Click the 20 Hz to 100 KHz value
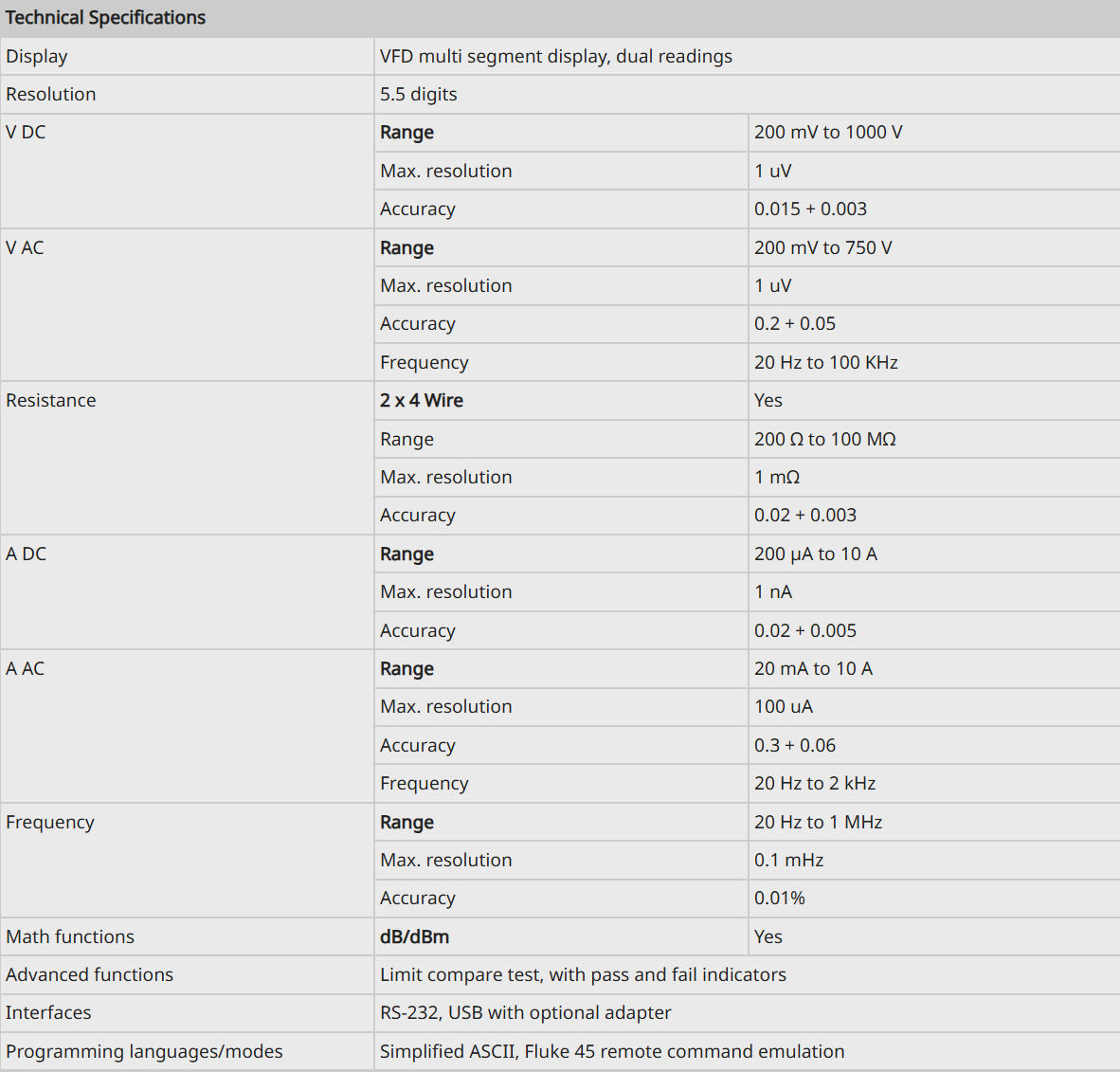Image resolution: width=1120 pixels, height=1072 pixels. (x=825, y=362)
